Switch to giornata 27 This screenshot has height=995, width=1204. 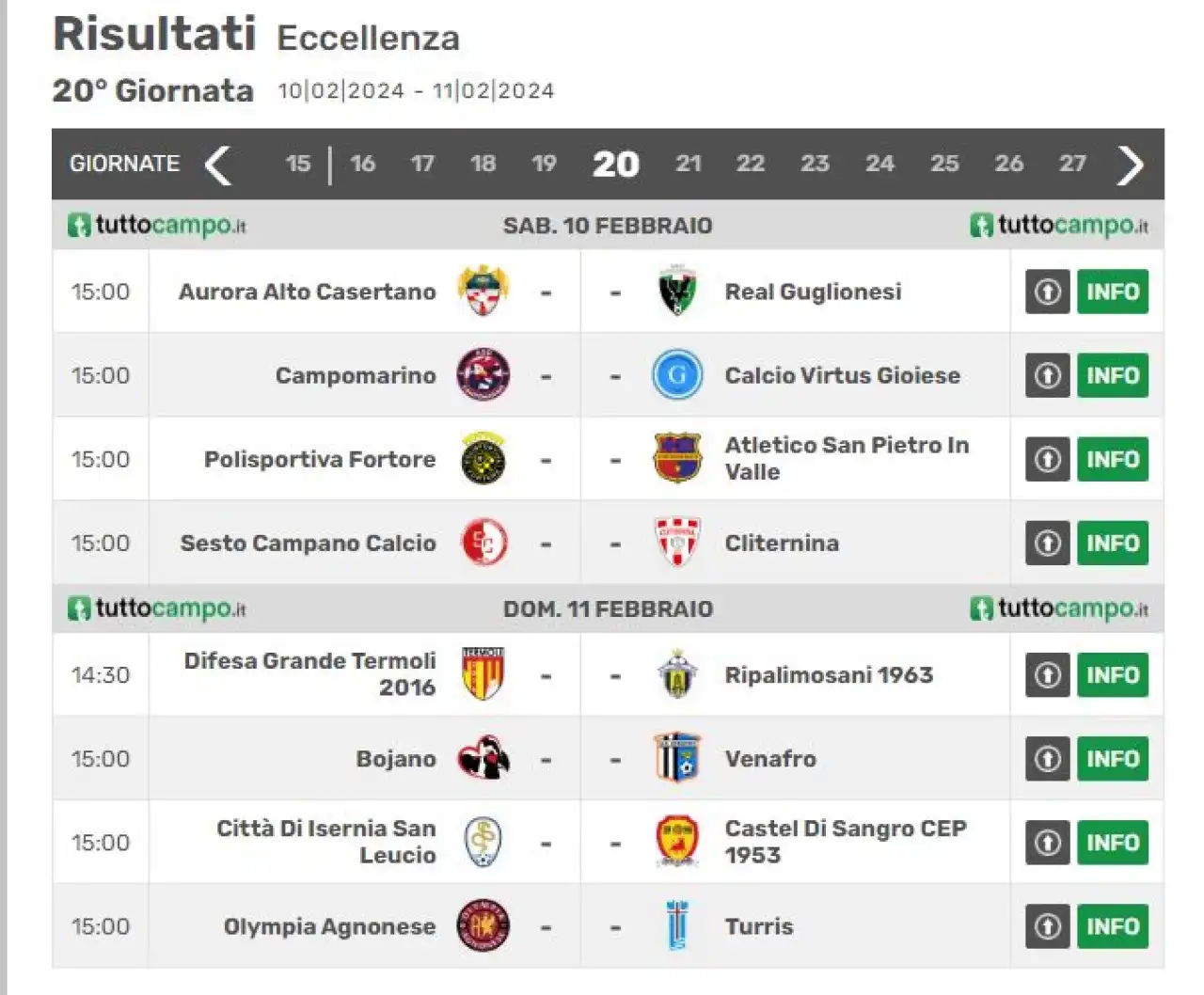coord(1072,164)
